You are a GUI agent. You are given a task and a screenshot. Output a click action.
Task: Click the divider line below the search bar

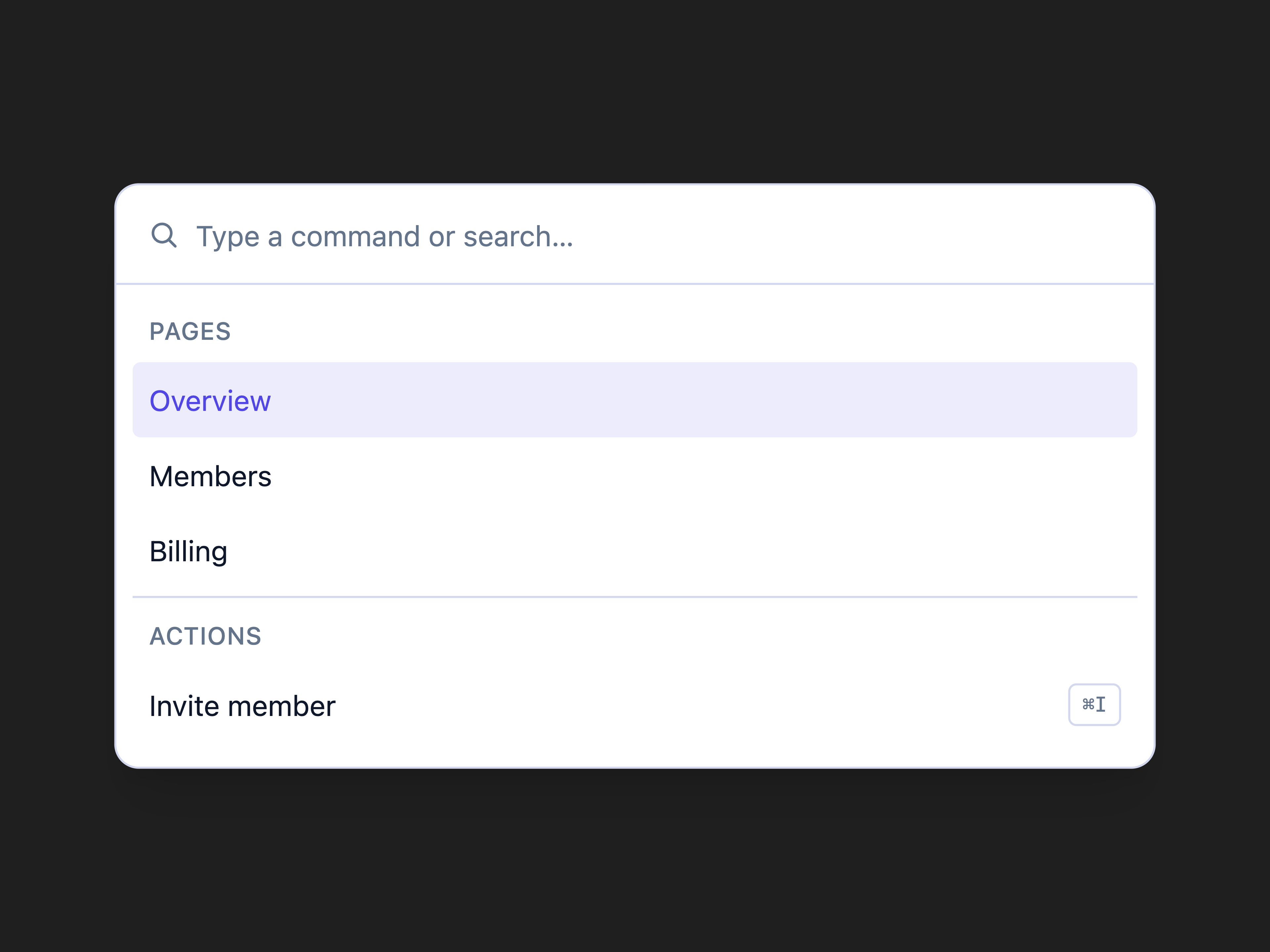(634, 284)
